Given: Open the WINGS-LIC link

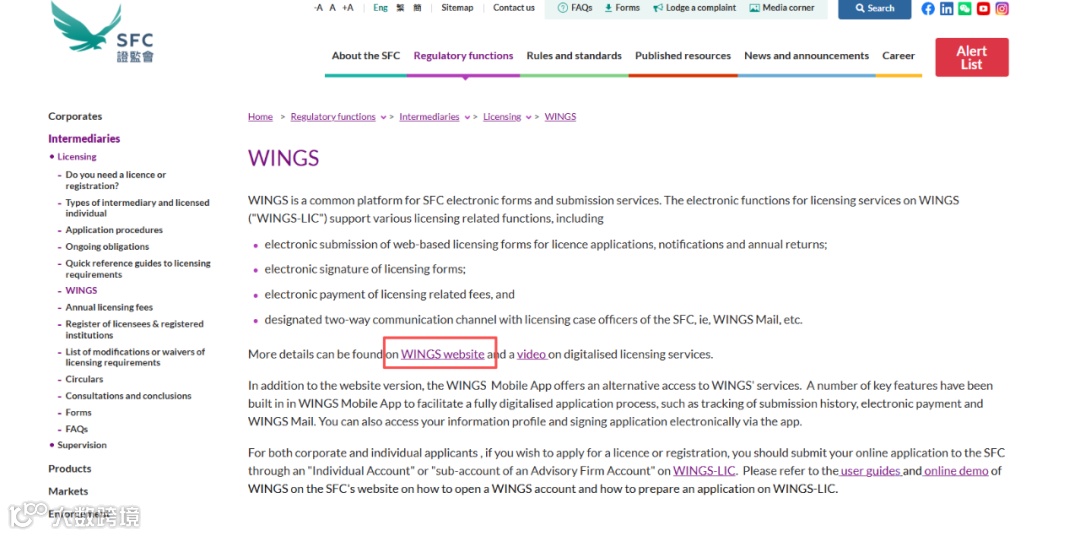Looking at the screenshot, I should [x=705, y=471].
